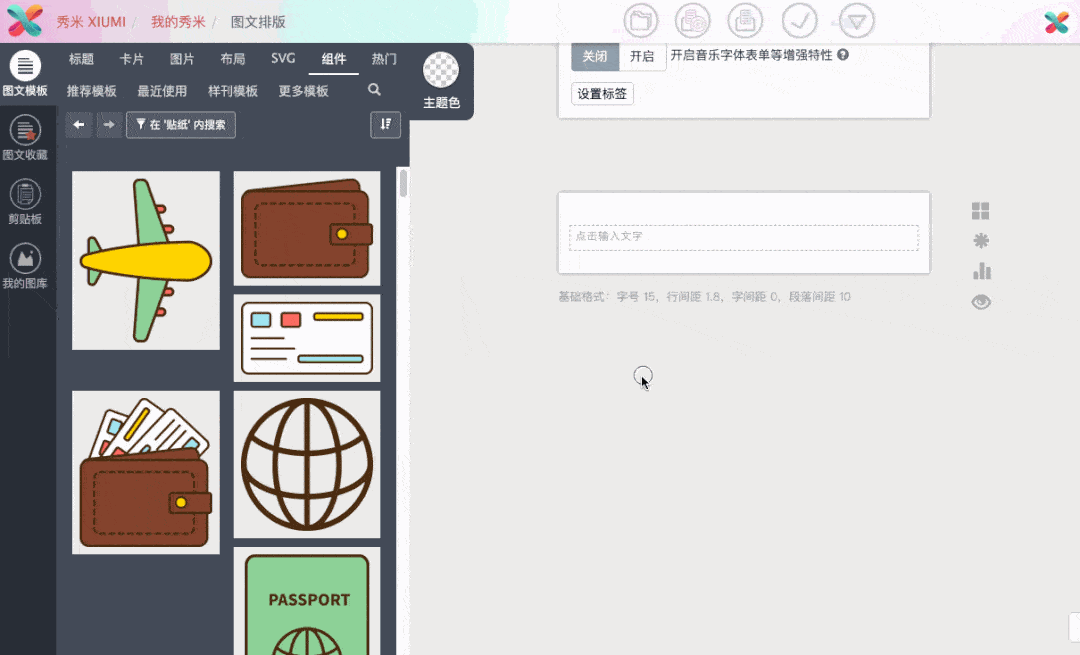Image resolution: width=1080 pixels, height=655 pixels.
Task: Open 更多模板 category
Action: coord(303,91)
